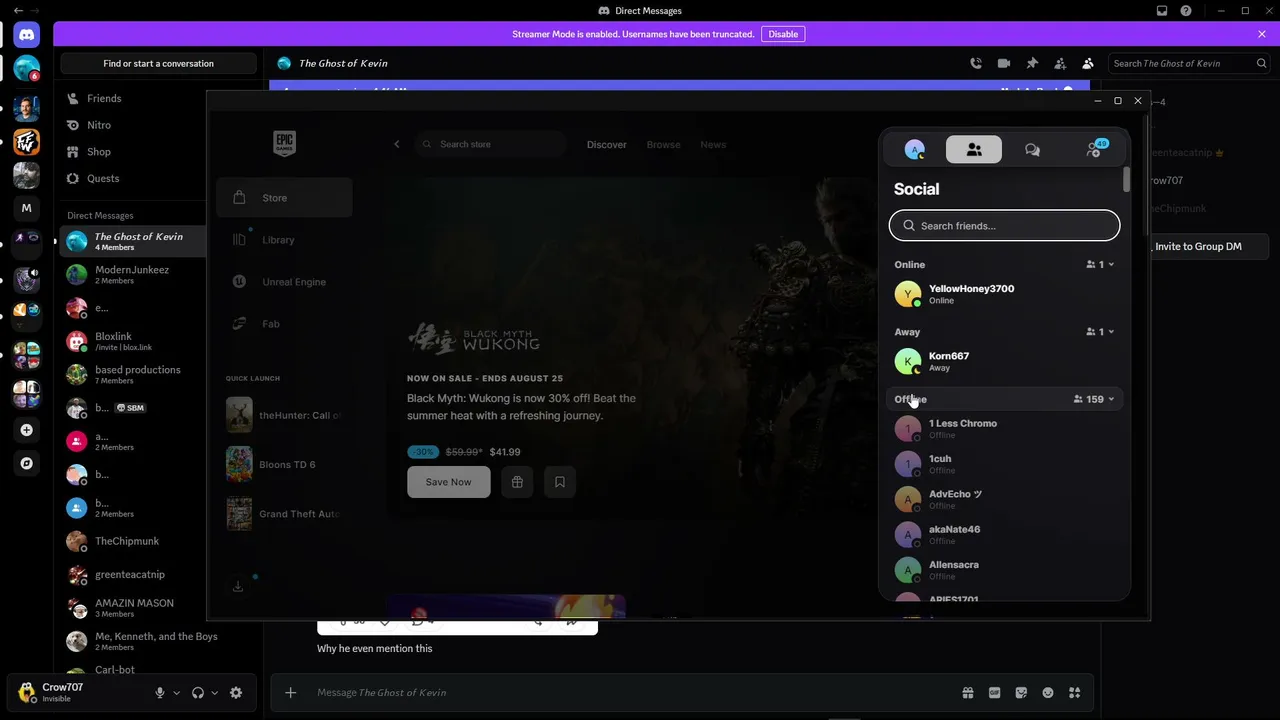
Task: Open Discord inbox icon in title bar
Action: coord(1162,11)
